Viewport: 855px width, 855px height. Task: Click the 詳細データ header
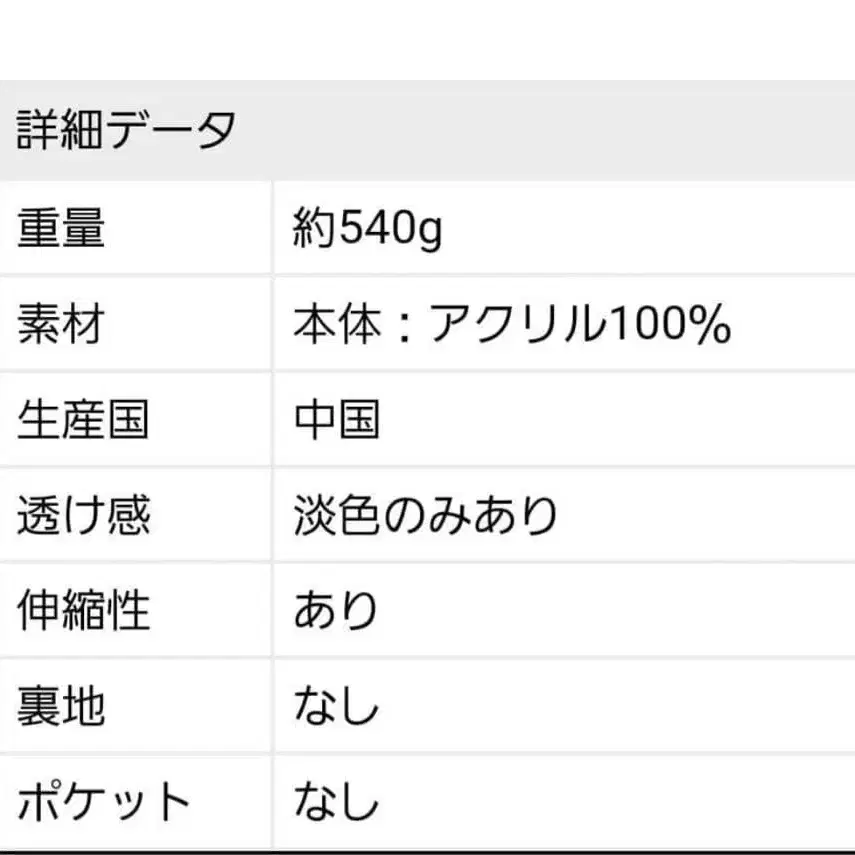click(x=127, y=131)
